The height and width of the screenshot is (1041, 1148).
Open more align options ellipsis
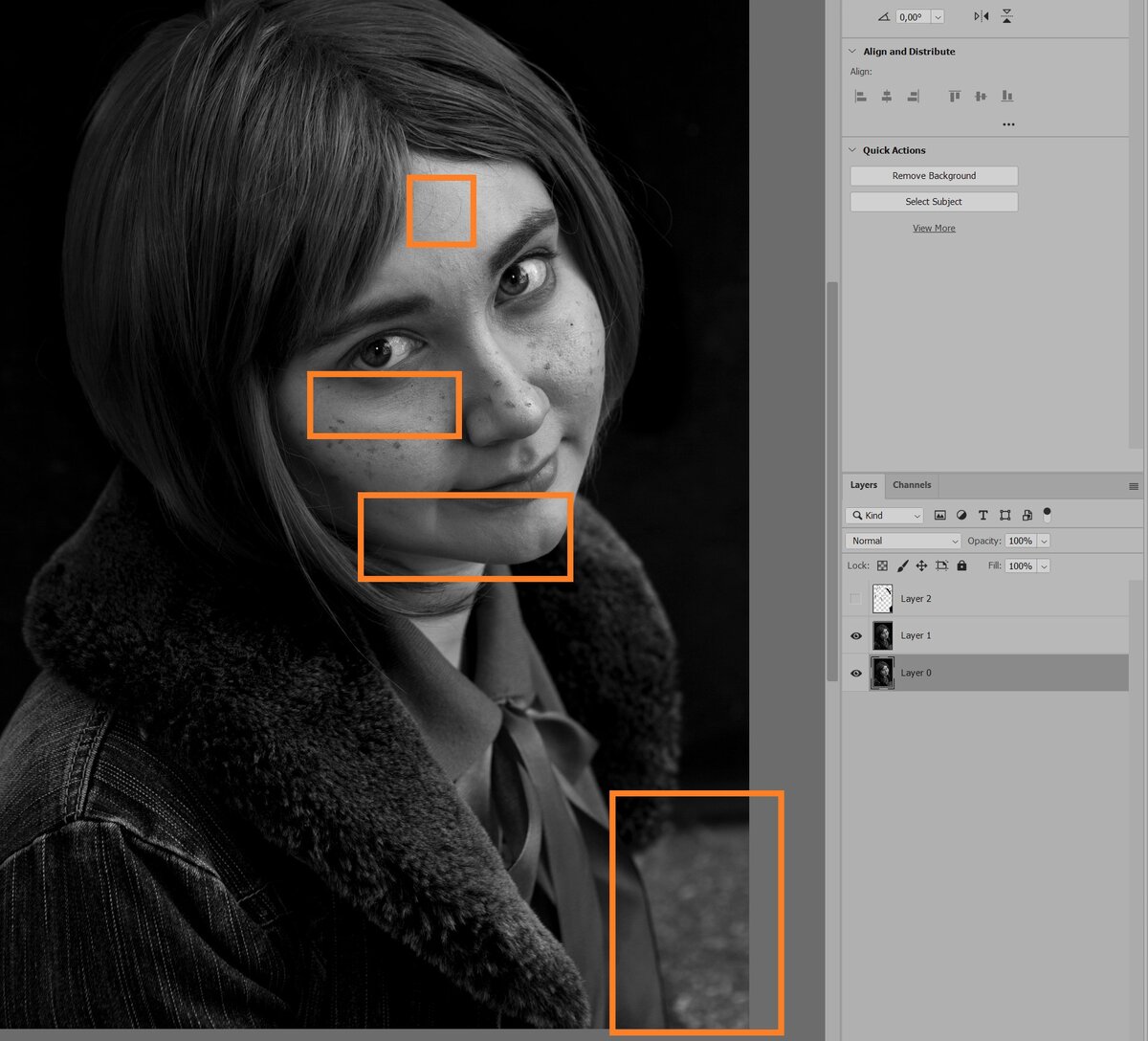click(x=1008, y=124)
